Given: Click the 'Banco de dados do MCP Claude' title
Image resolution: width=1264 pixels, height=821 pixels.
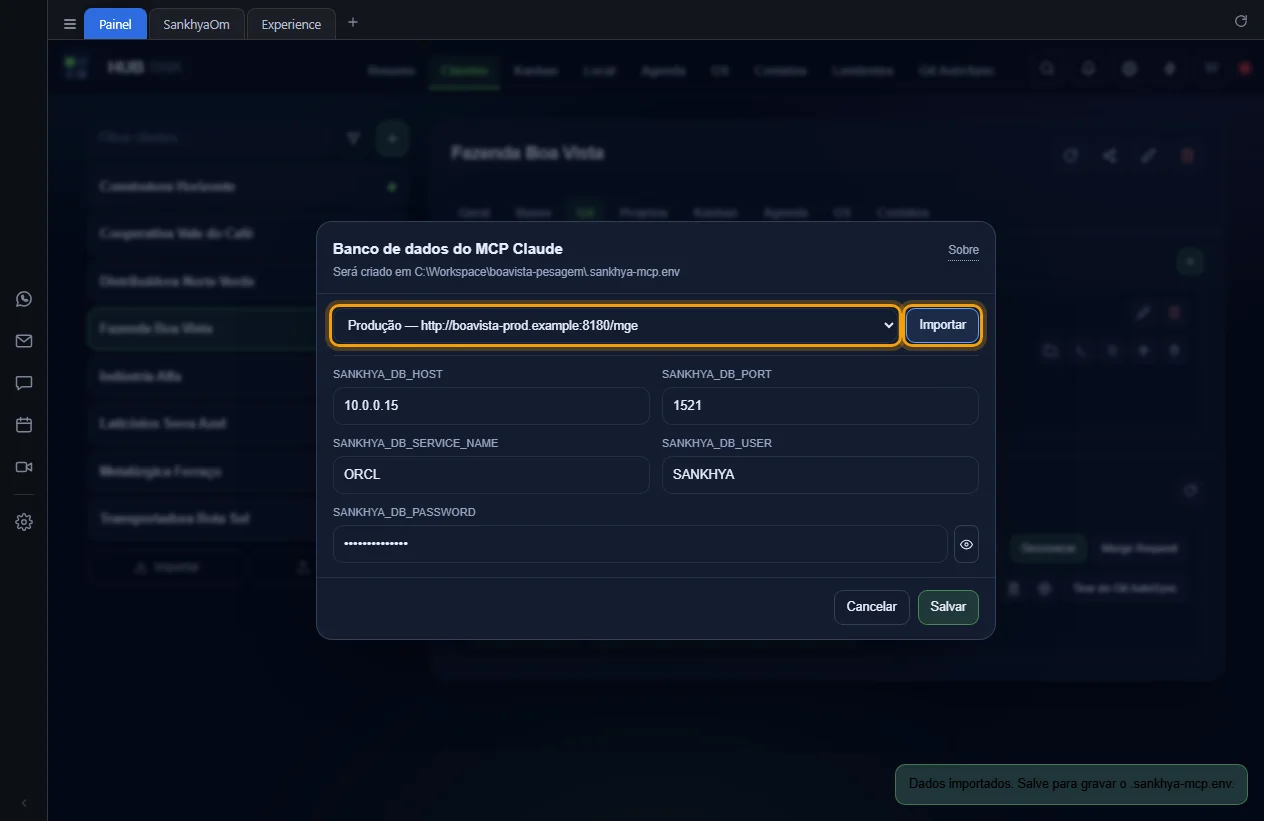Looking at the screenshot, I should pos(448,249).
